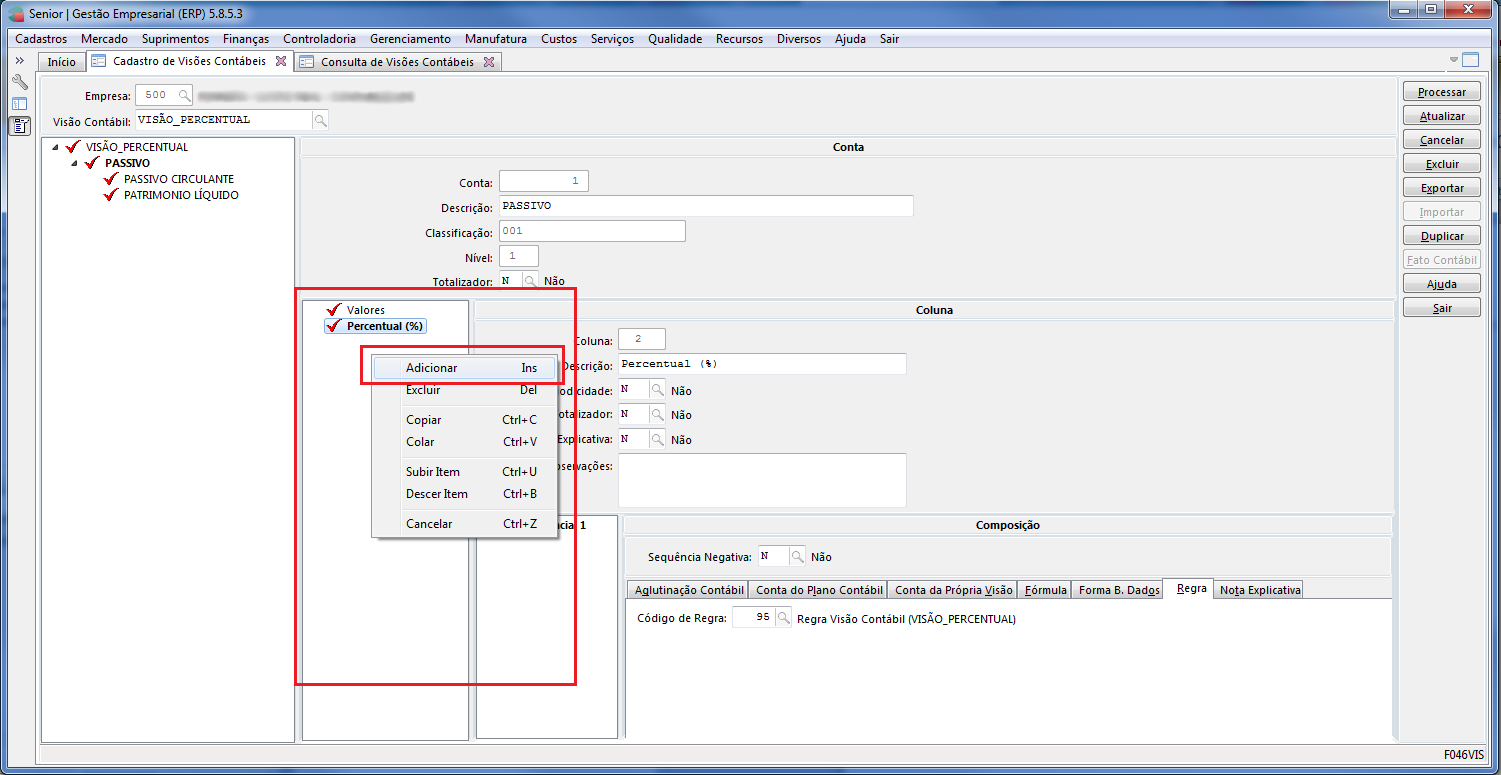Viewport: 1501px width, 775px height.
Task: Collapse the VISÃO_PERCENTUAL root tree node
Action: click(55, 147)
